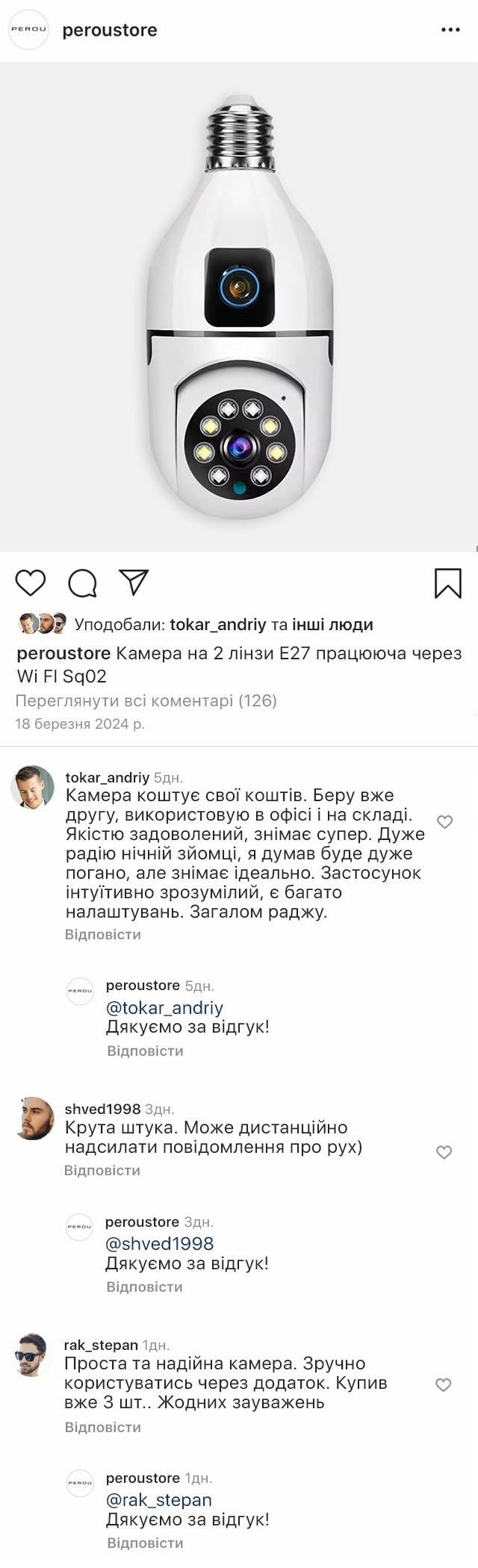Click the Perou profile logo in the header
The height and width of the screenshot is (1568, 478).
pos(28,30)
